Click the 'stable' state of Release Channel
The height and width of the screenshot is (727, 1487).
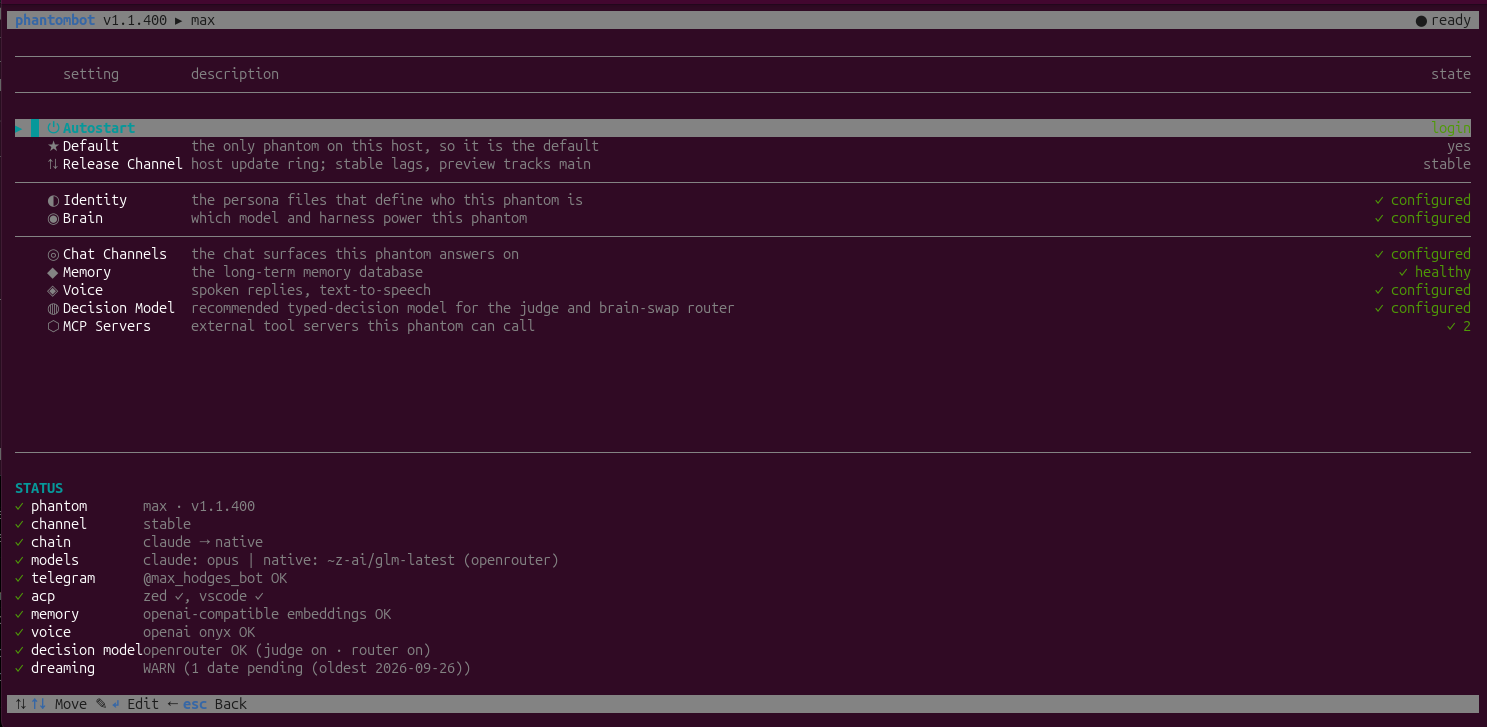1447,164
